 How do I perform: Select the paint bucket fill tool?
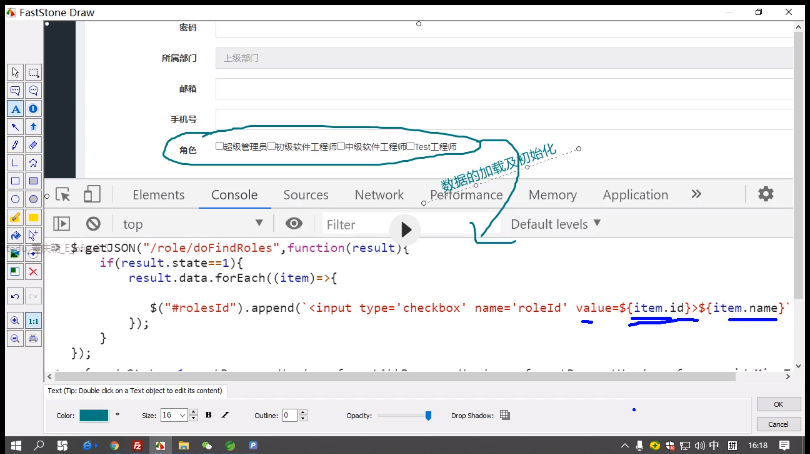[15, 236]
